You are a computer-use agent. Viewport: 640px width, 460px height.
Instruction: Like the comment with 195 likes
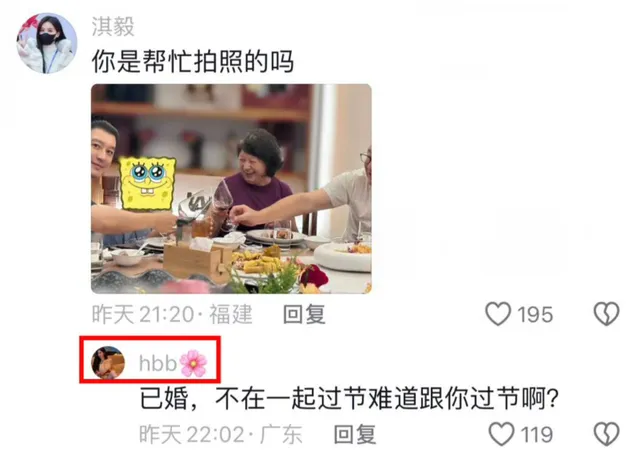(498, 314)
